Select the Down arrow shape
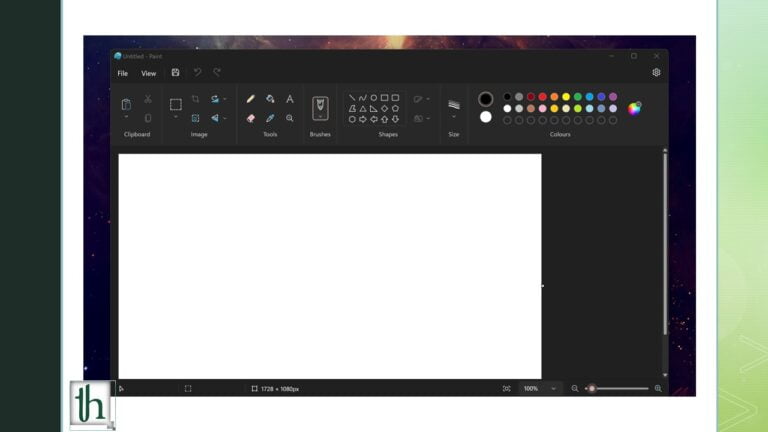Viewport: 768px width, 432px height. (395, 119)
